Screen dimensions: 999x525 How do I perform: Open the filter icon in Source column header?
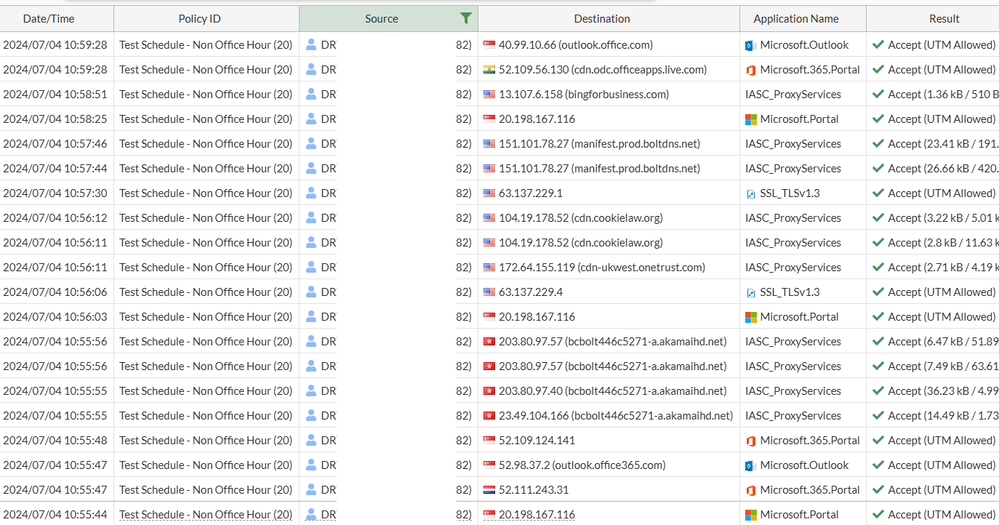[466, 18]
